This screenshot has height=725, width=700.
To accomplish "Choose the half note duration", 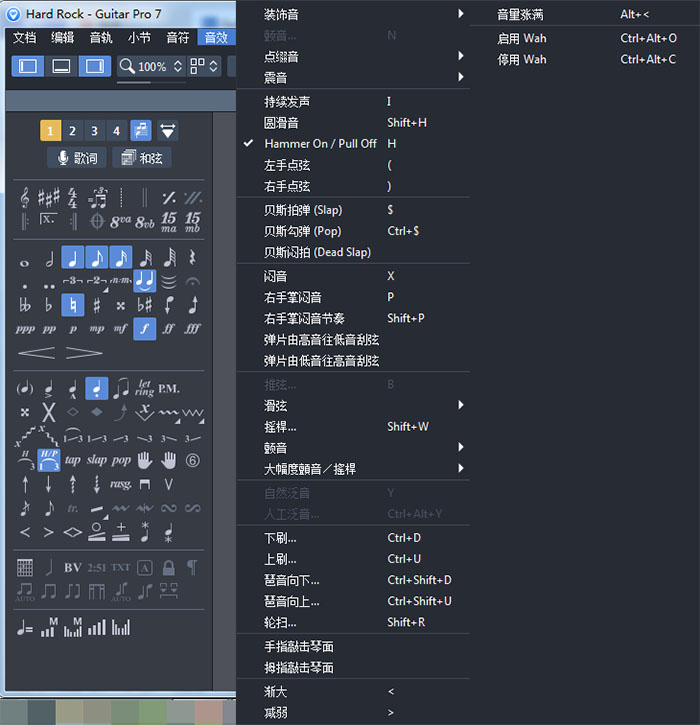I will click(x=49, y=259).
